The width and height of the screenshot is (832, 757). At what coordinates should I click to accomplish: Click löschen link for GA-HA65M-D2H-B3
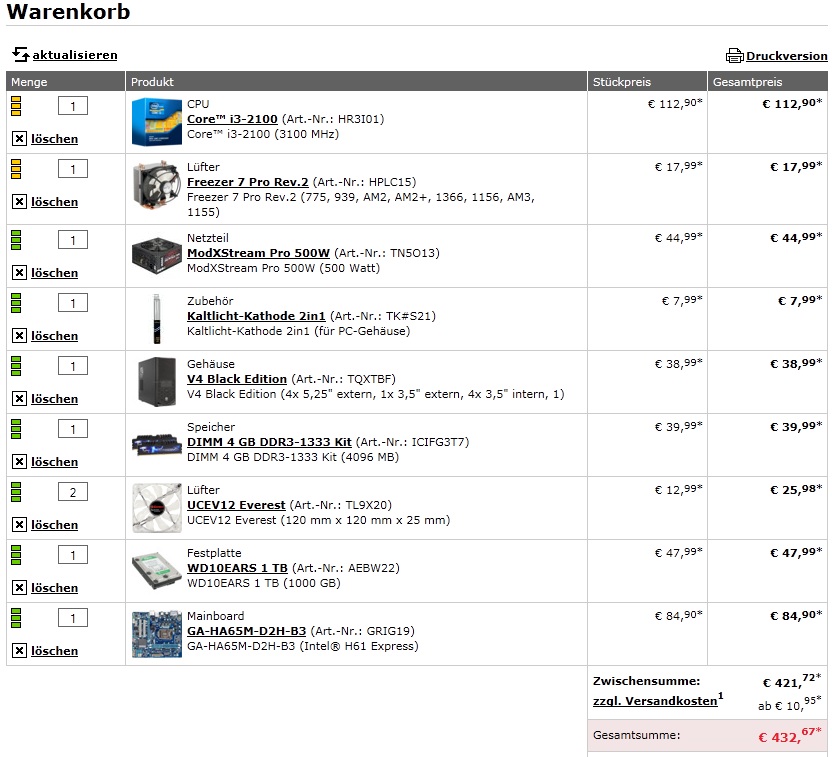coord(54,651)
